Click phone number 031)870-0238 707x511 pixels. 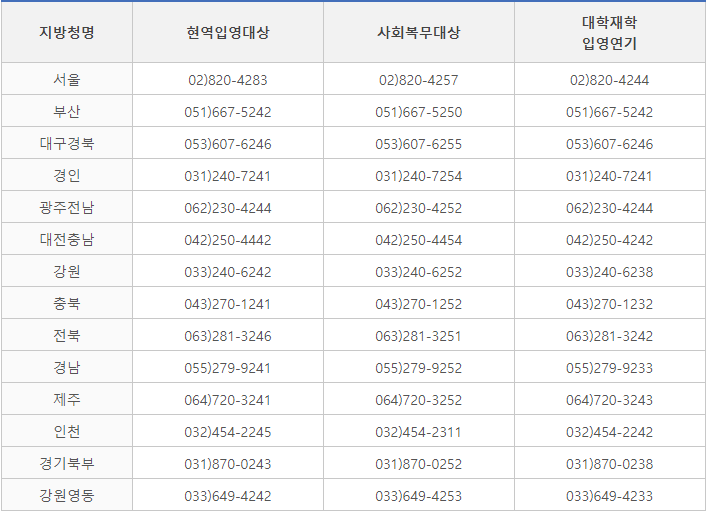pos(610,465)
